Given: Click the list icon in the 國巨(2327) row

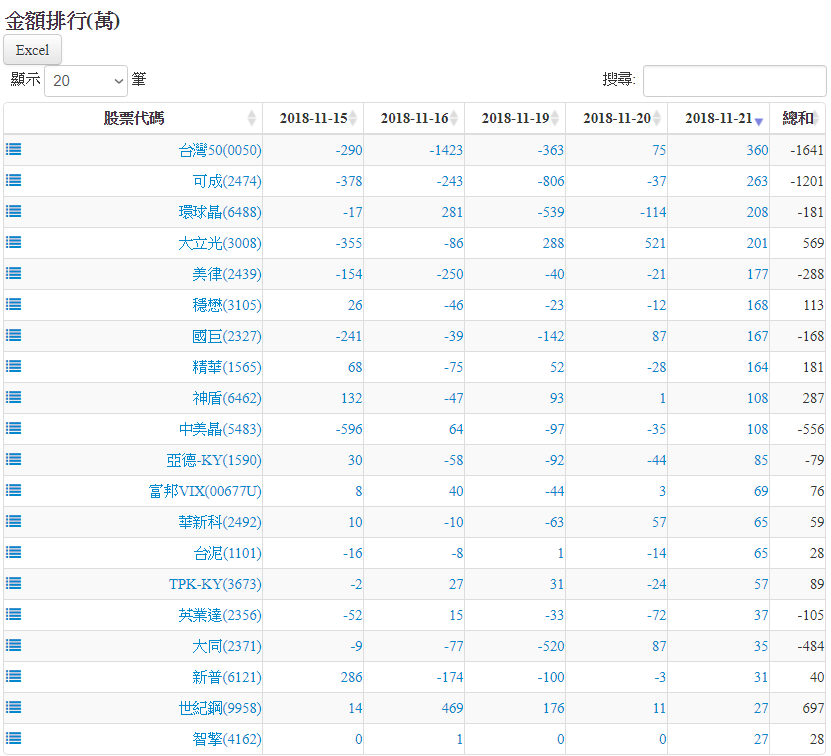Looking at the screenshot, I should click(x=14, y=335).
